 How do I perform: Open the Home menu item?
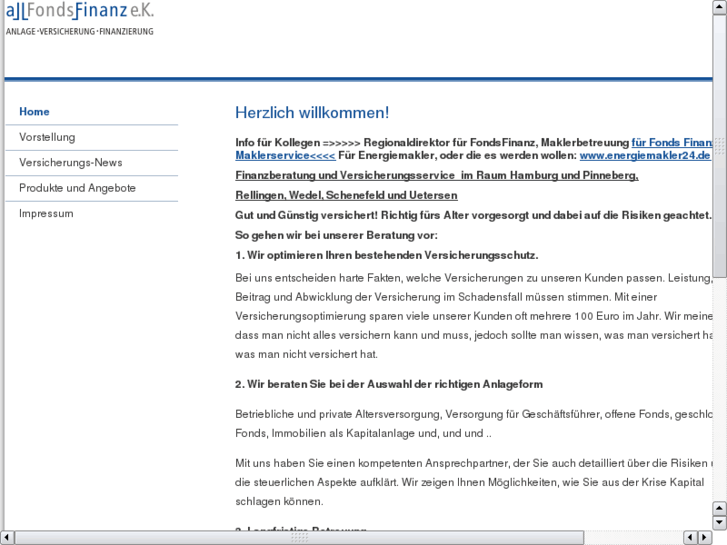34,112
